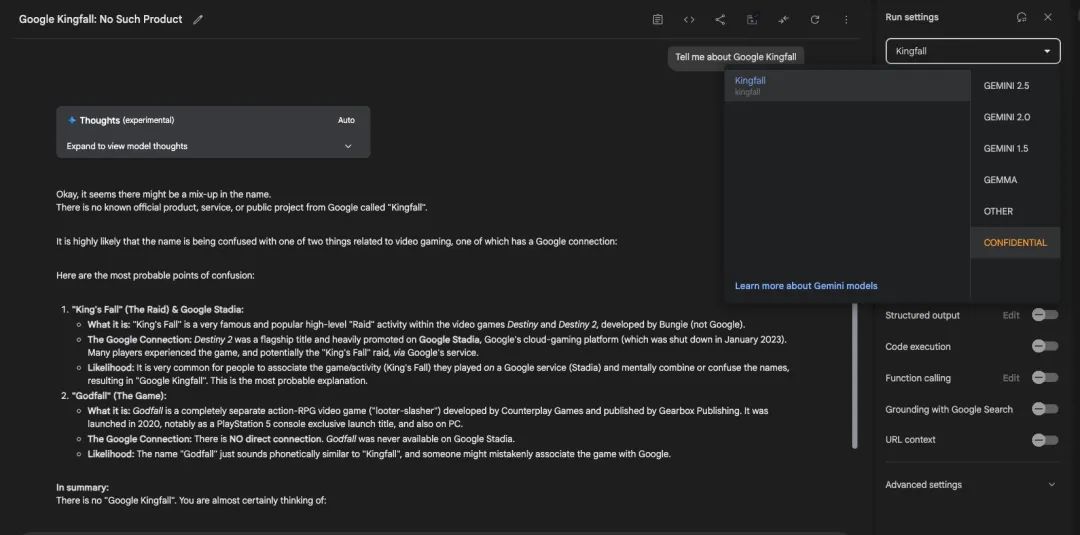
Task: Open the three-dot more options menu
Action: pos(847,19)
